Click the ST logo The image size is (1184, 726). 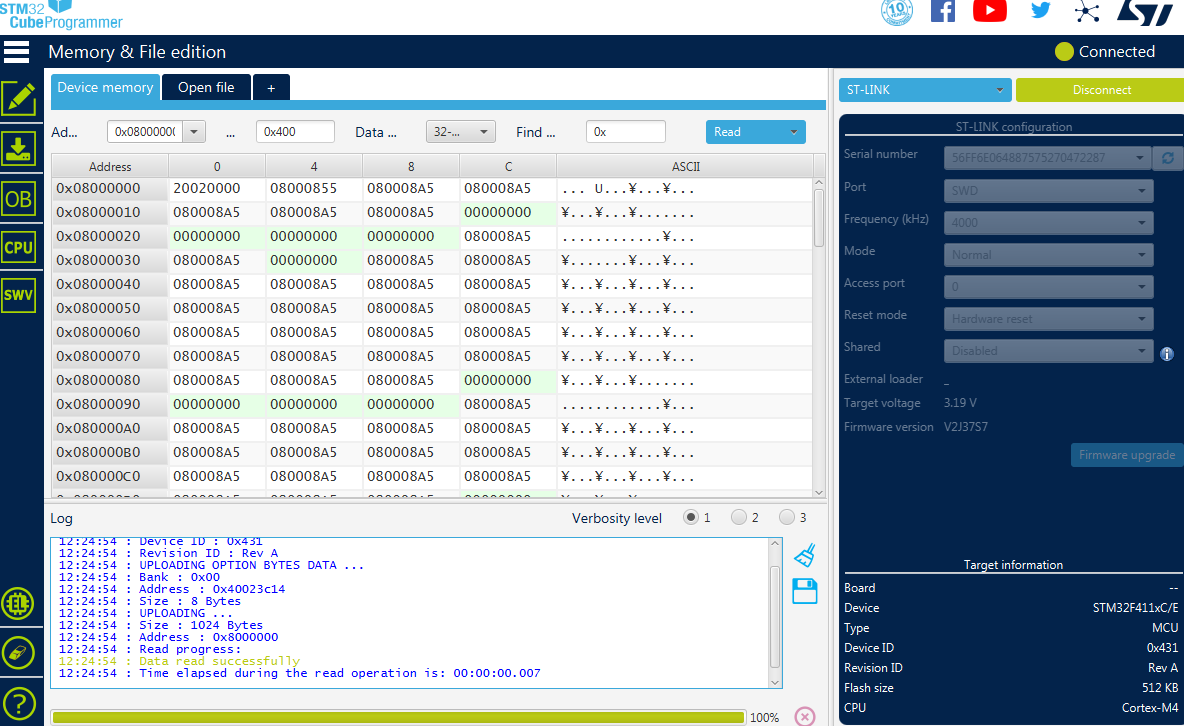(x=1145, y=12)
